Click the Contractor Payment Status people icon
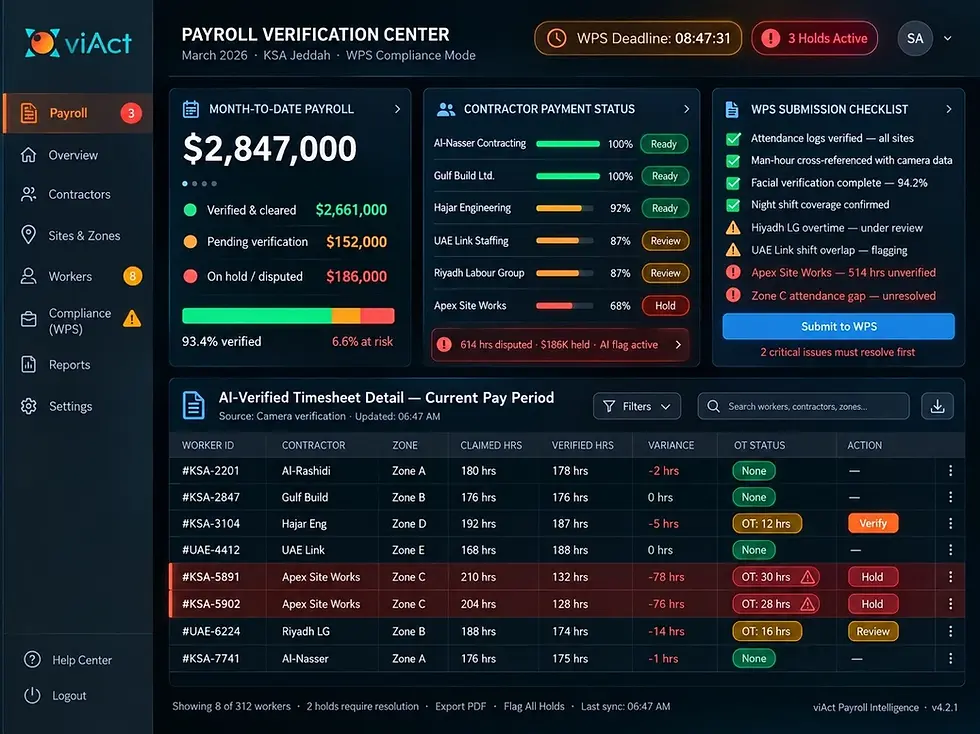Image resolution: width=980 pixels, height=734 pixels. pos(446,109)
